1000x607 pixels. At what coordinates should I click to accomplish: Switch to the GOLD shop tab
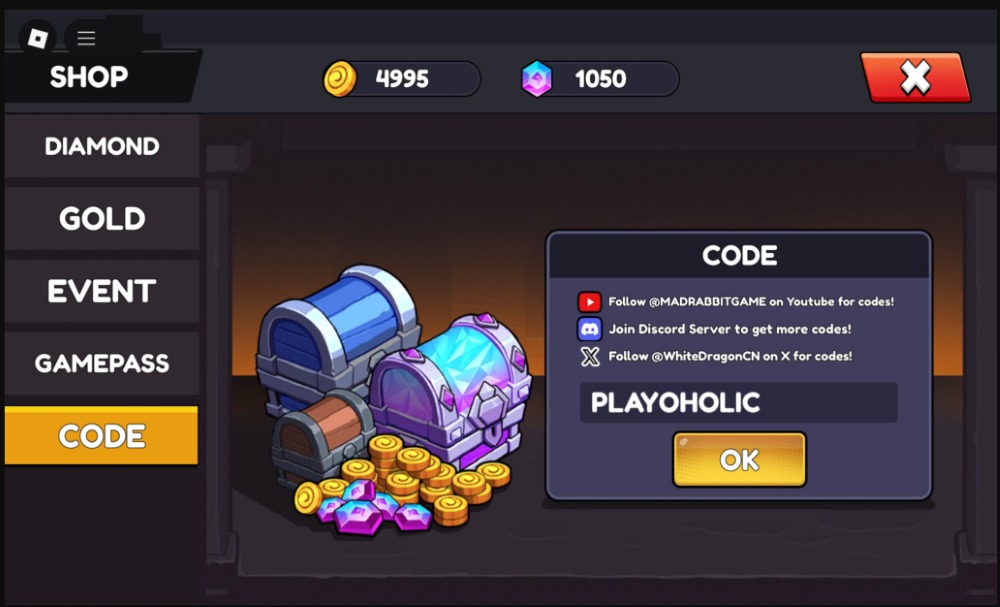pyautogui.click(x=102, y=219)
